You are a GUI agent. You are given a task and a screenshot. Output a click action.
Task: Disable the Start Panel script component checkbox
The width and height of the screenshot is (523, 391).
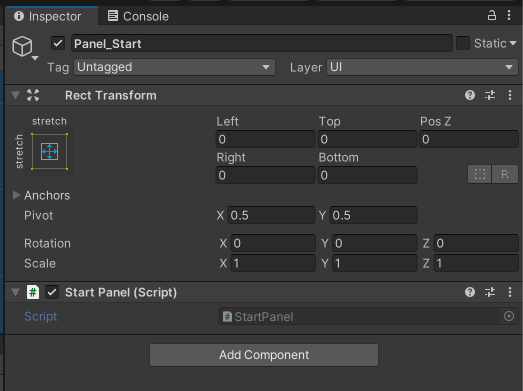(52, 292)
